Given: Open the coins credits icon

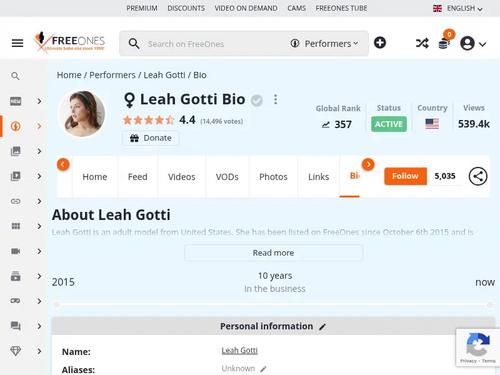Looking at the screenshot, I should pos(444,44).
